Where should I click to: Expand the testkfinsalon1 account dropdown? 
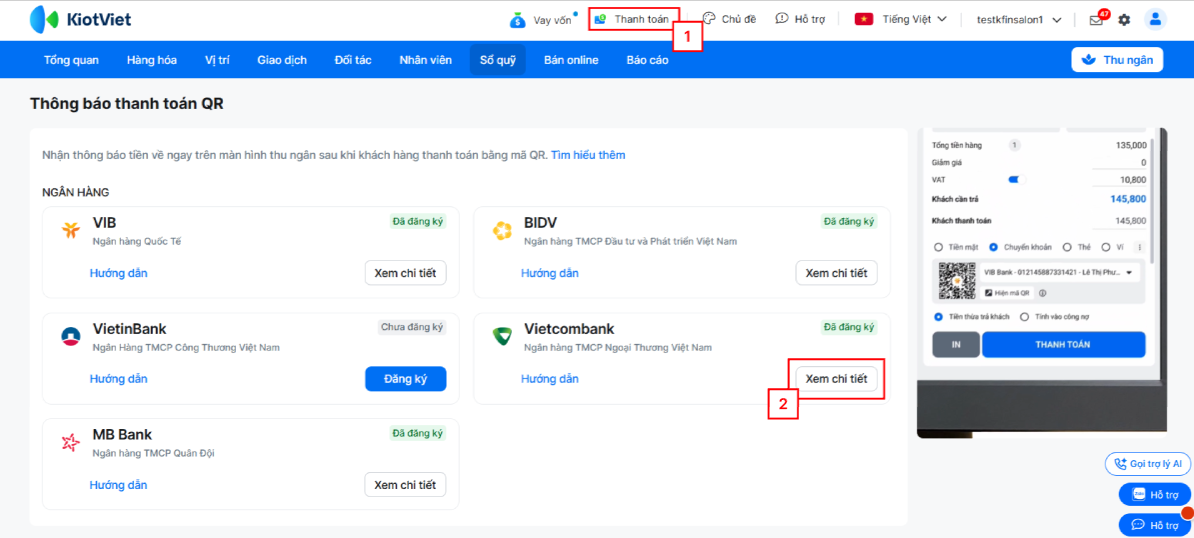pos(1019,20)
